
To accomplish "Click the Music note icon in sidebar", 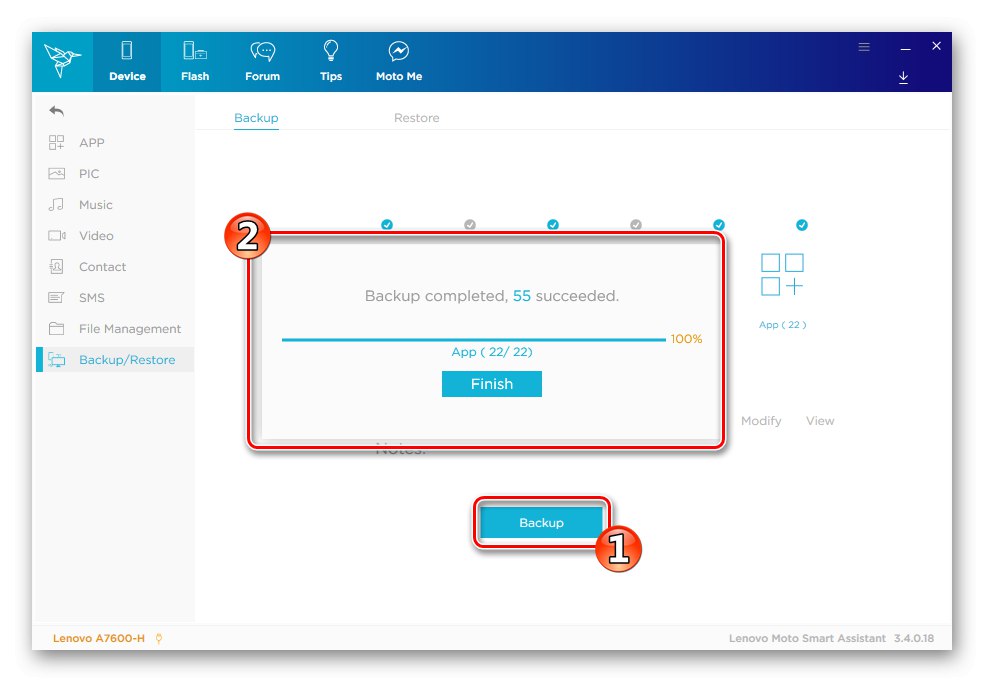I will [56, 205].
